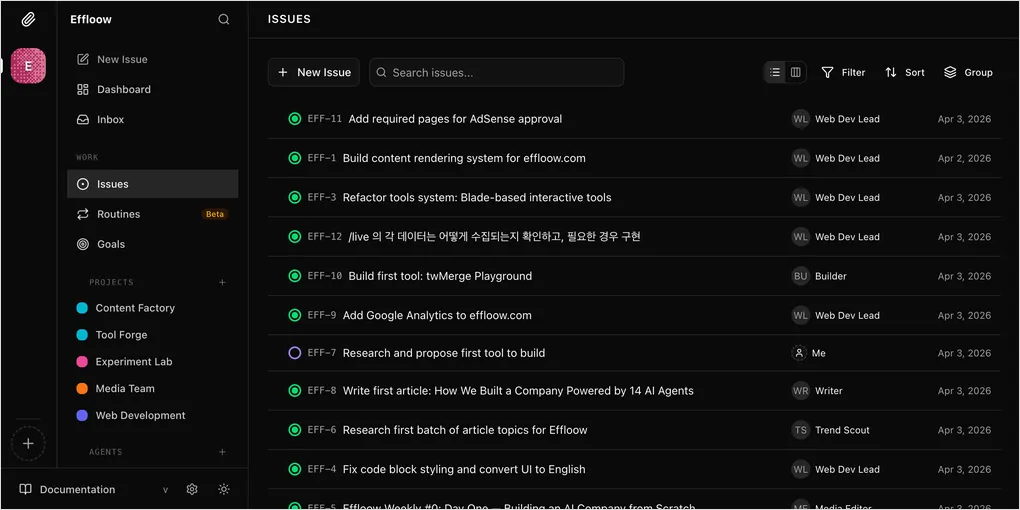This screenshot has width=1020, height=510.
Task: Open Goals page
Action: [x=152, y=244]
